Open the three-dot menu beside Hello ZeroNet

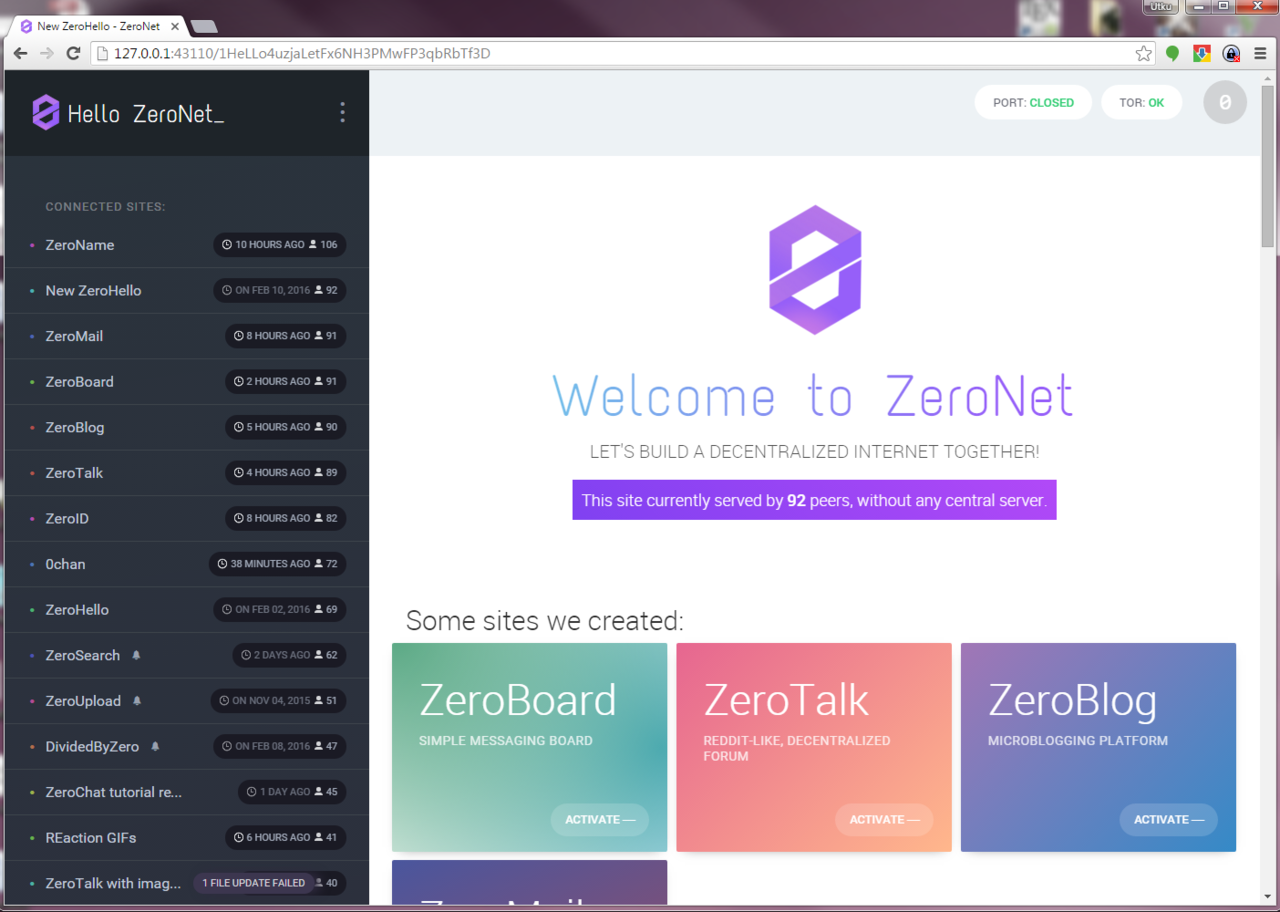click(342, 112)
